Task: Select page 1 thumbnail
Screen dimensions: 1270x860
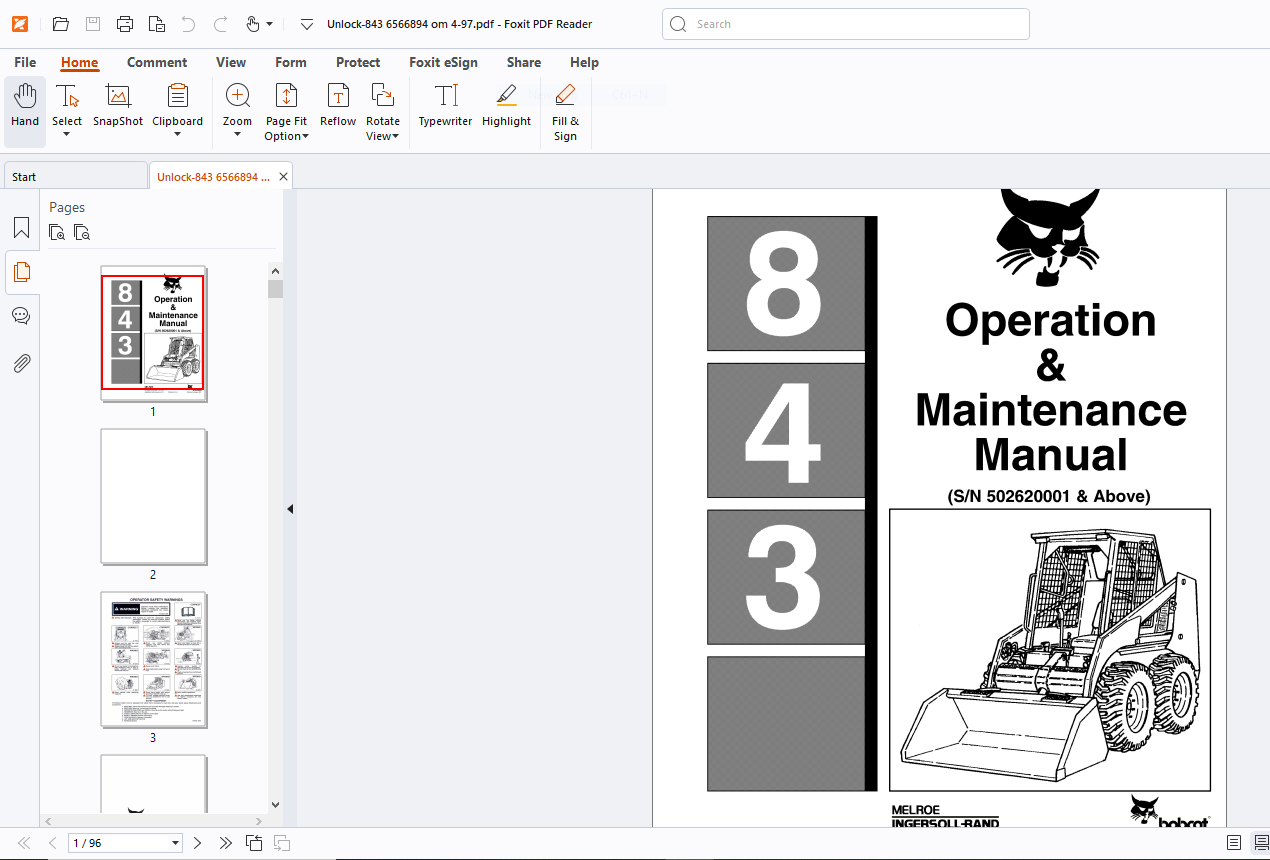Action: pos(153,333)
